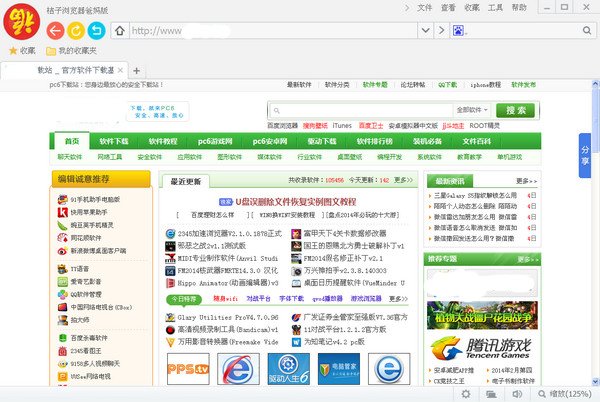
Task: Click 更多 in the 最新资讯 panel
Action: tap(527, 181)
